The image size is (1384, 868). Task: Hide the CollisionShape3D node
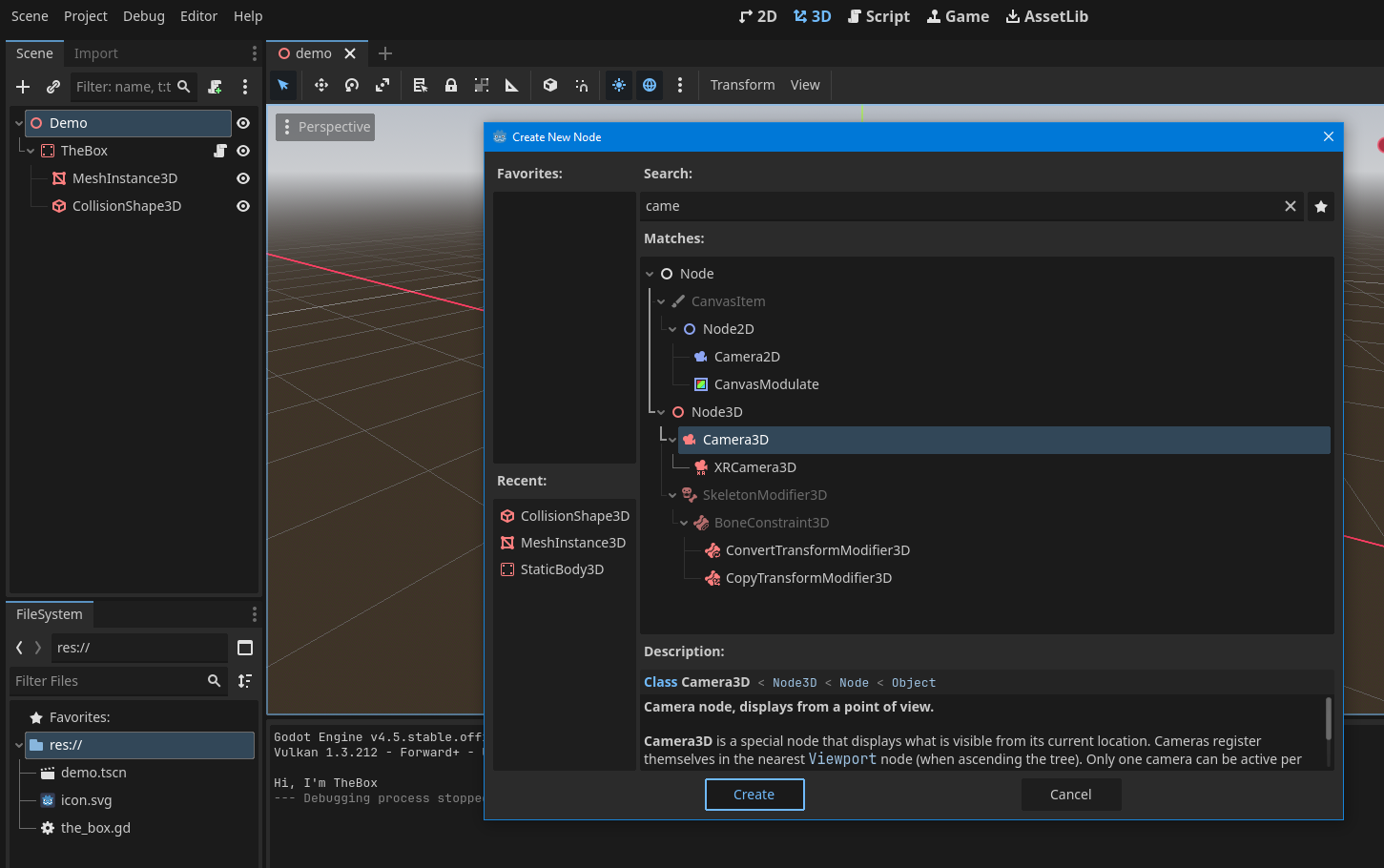(243, 206)
